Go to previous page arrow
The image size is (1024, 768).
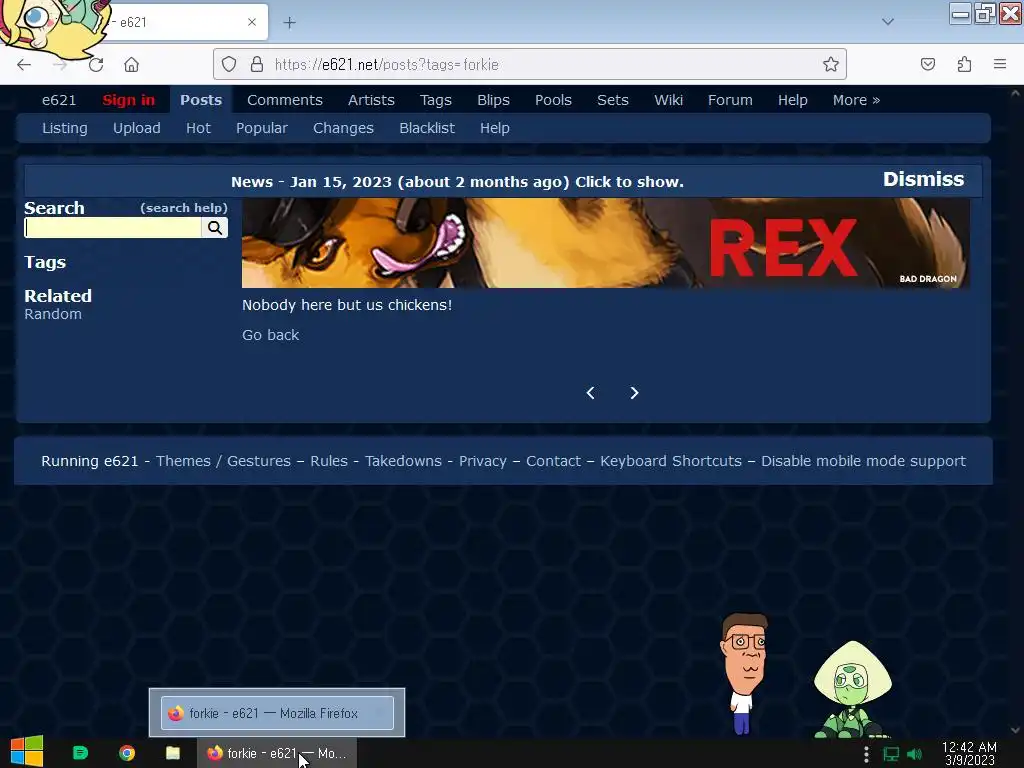(x=590, y=392)
